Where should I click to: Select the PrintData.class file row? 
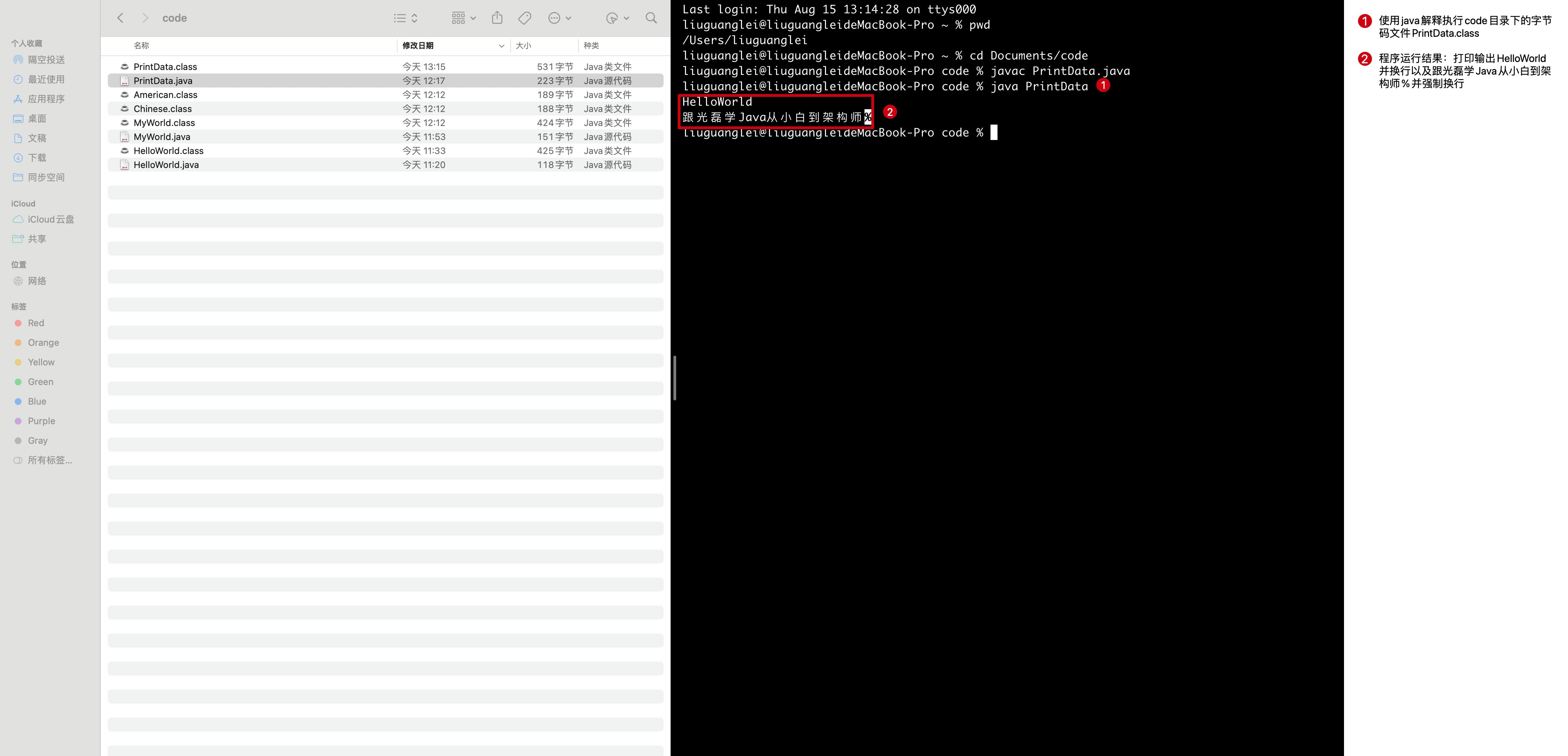coord(165,67)
